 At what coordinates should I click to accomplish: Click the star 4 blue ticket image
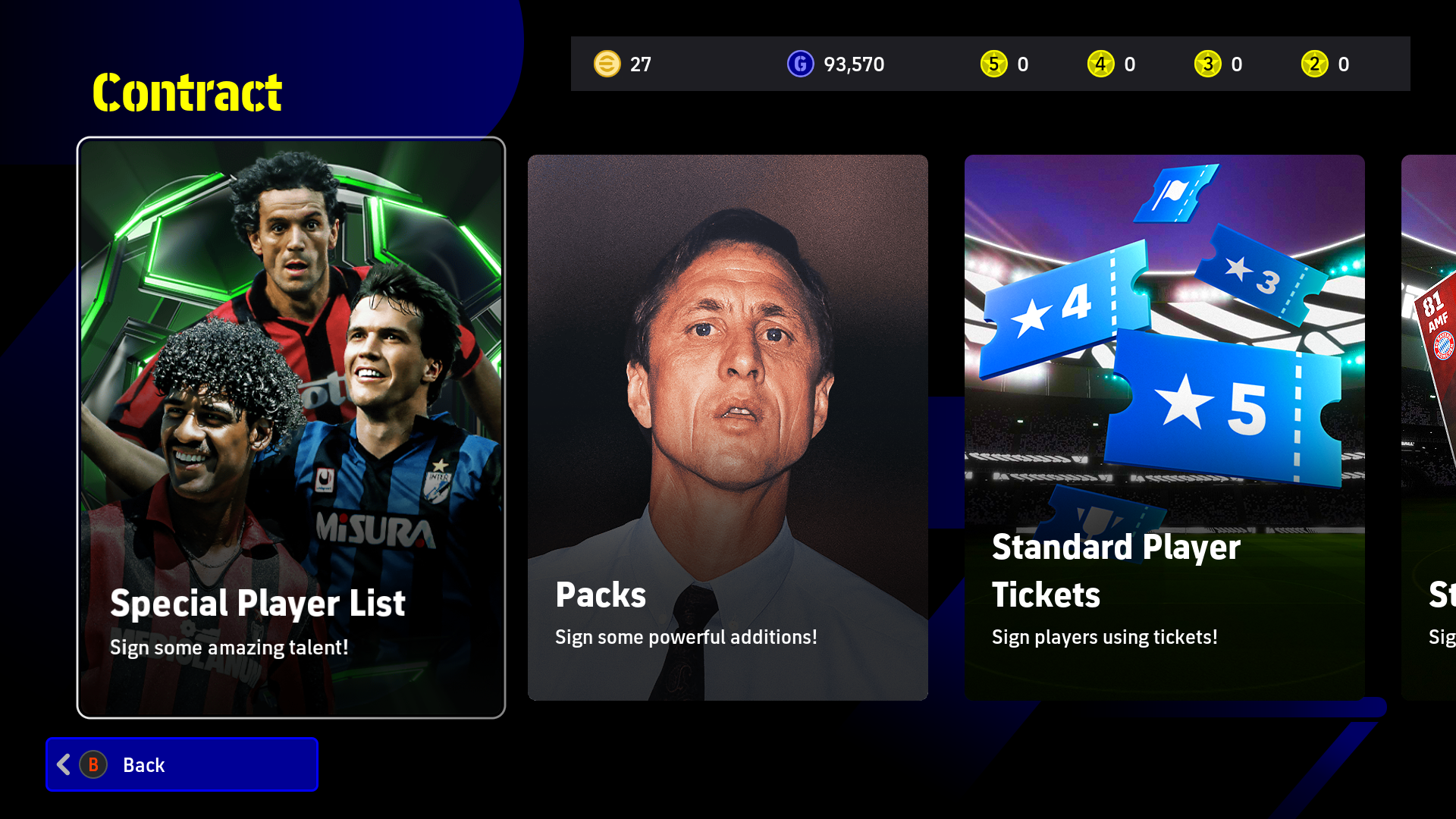1065,309
